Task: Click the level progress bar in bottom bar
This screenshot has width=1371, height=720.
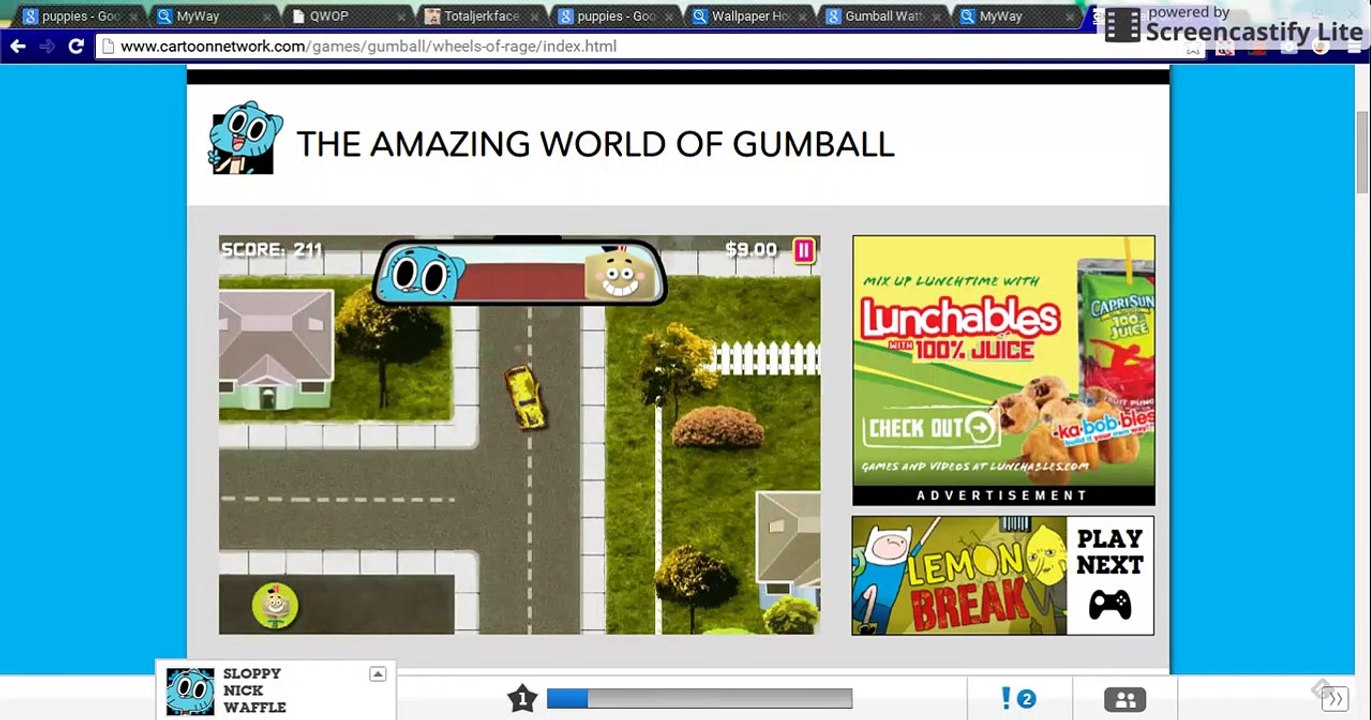Action: click(x=699, y=698)
